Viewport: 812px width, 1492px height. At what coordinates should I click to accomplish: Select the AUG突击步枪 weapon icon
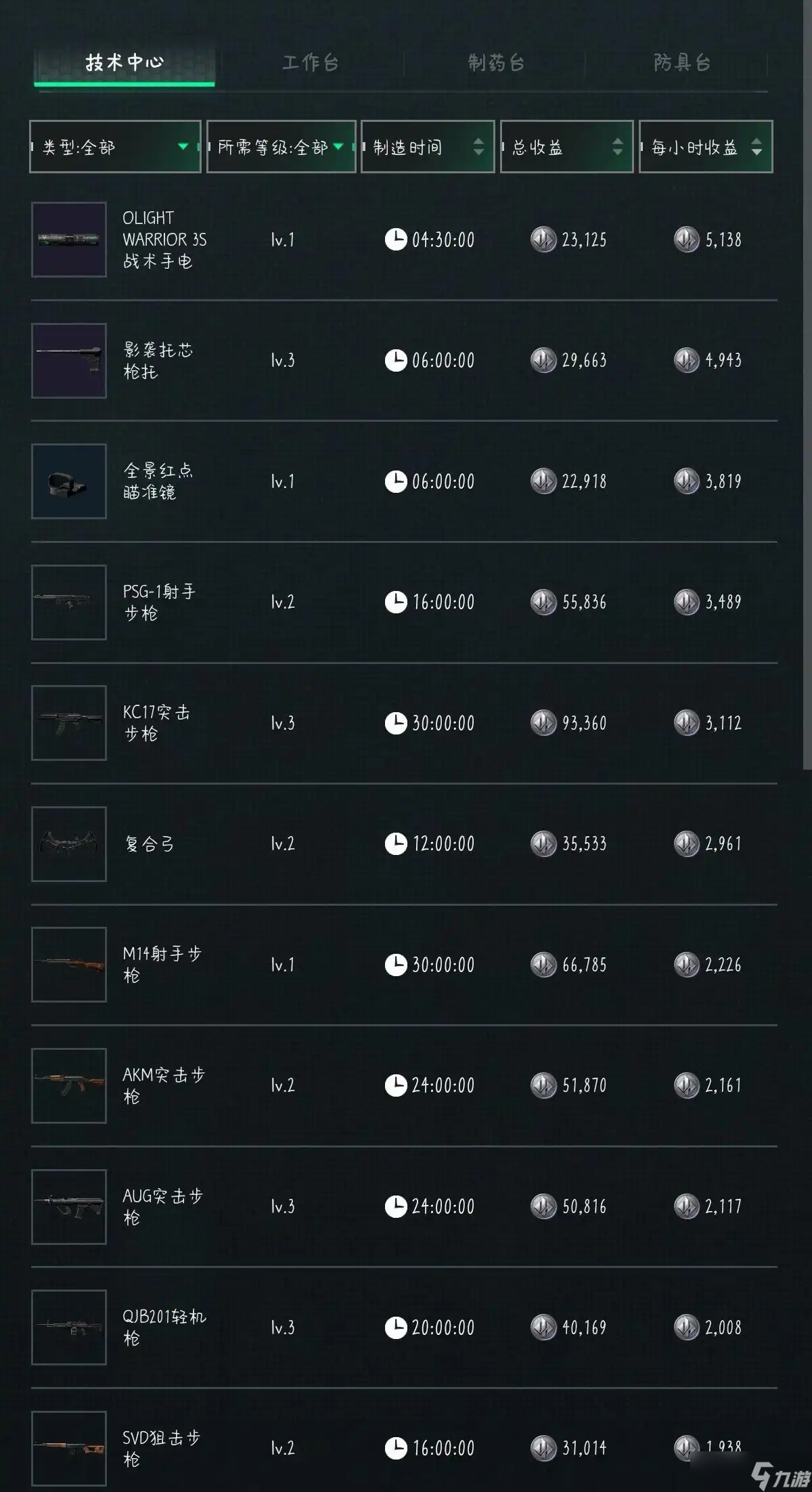point(69,1206)
